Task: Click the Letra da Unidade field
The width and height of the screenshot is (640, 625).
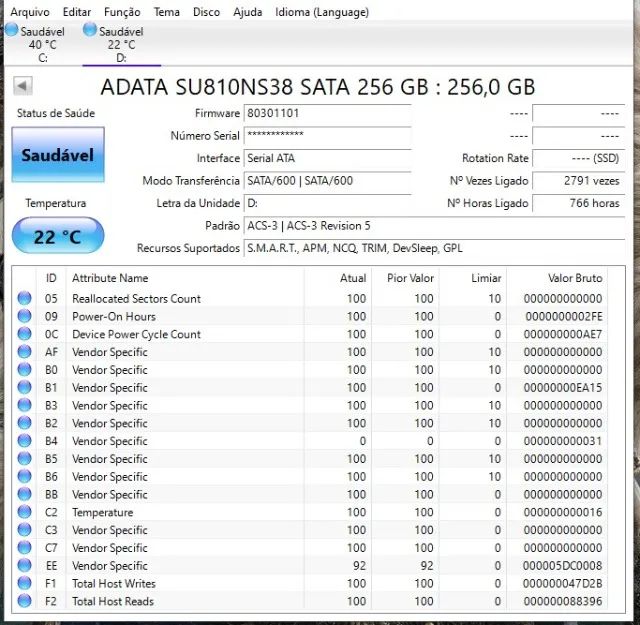Action: [x=327, y=203]
